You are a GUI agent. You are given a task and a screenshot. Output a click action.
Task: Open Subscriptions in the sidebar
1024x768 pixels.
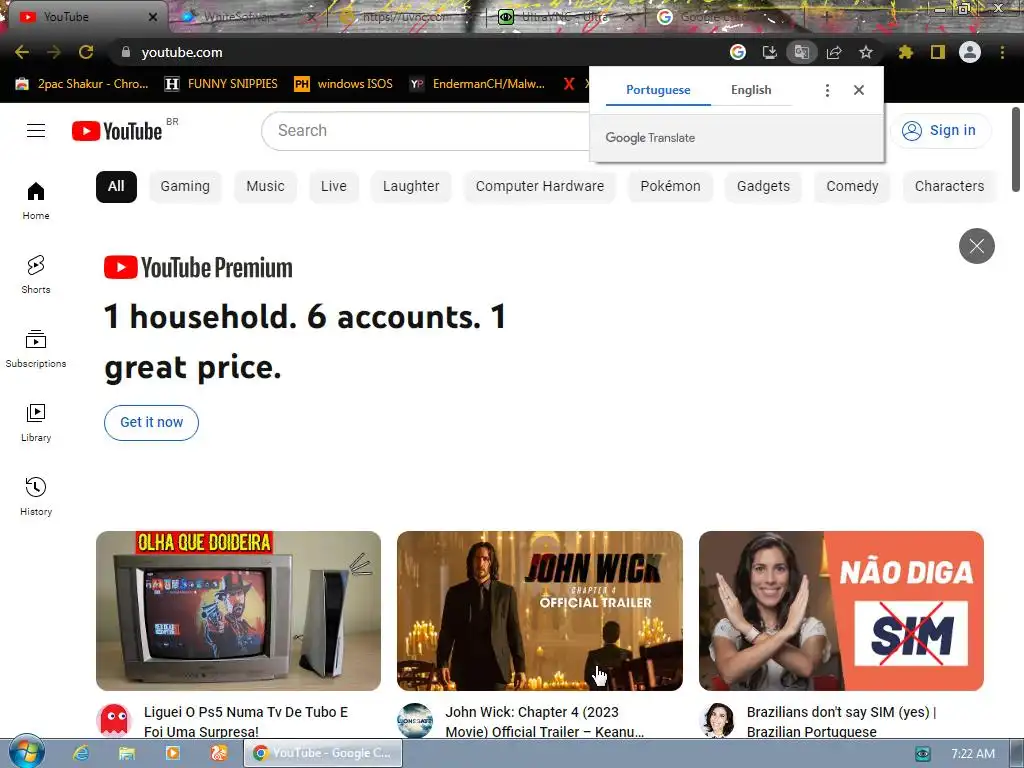36,349
